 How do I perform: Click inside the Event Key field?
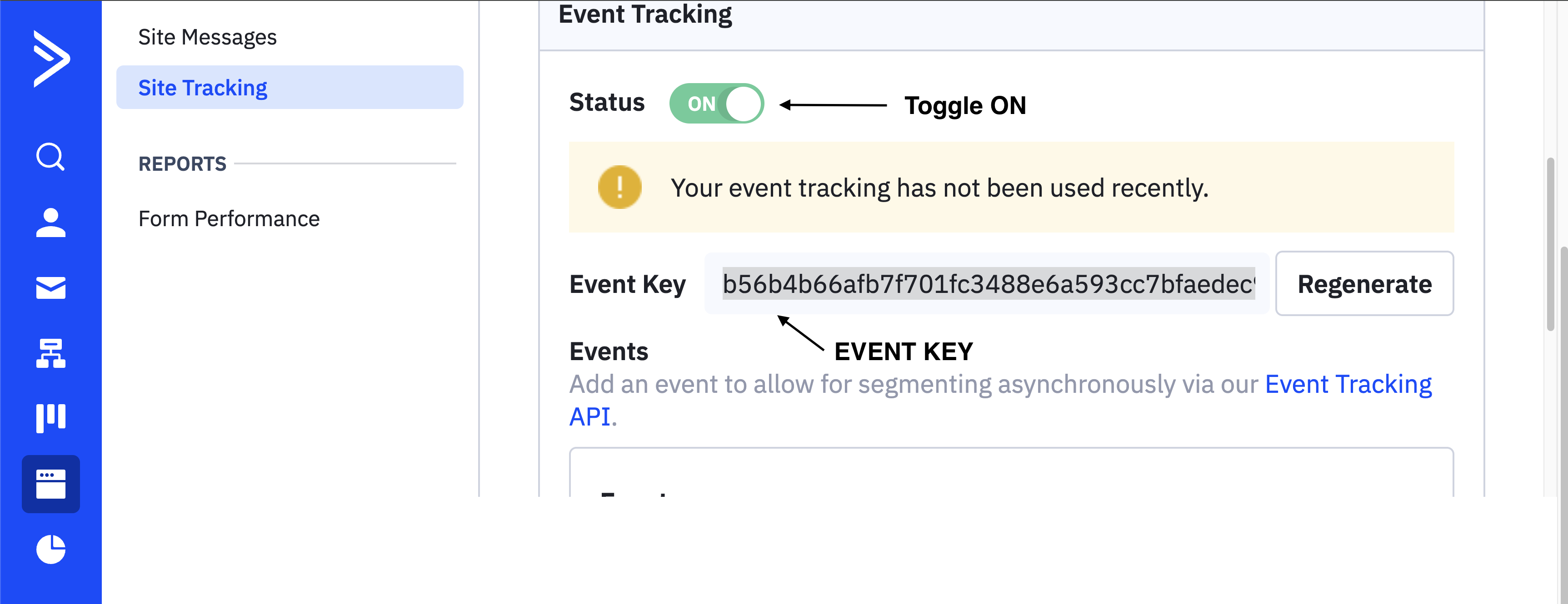tap(987, 284)
